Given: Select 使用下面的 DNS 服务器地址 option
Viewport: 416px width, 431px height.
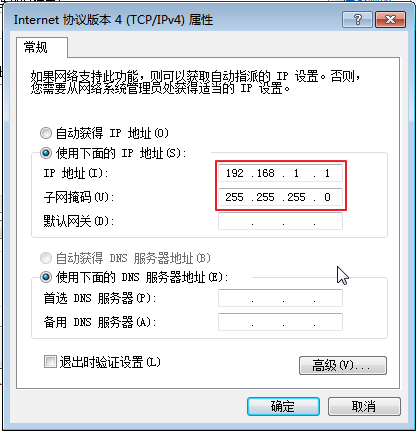Looking at the screenshot, I should pyautogui.click(x=46, y=277).
